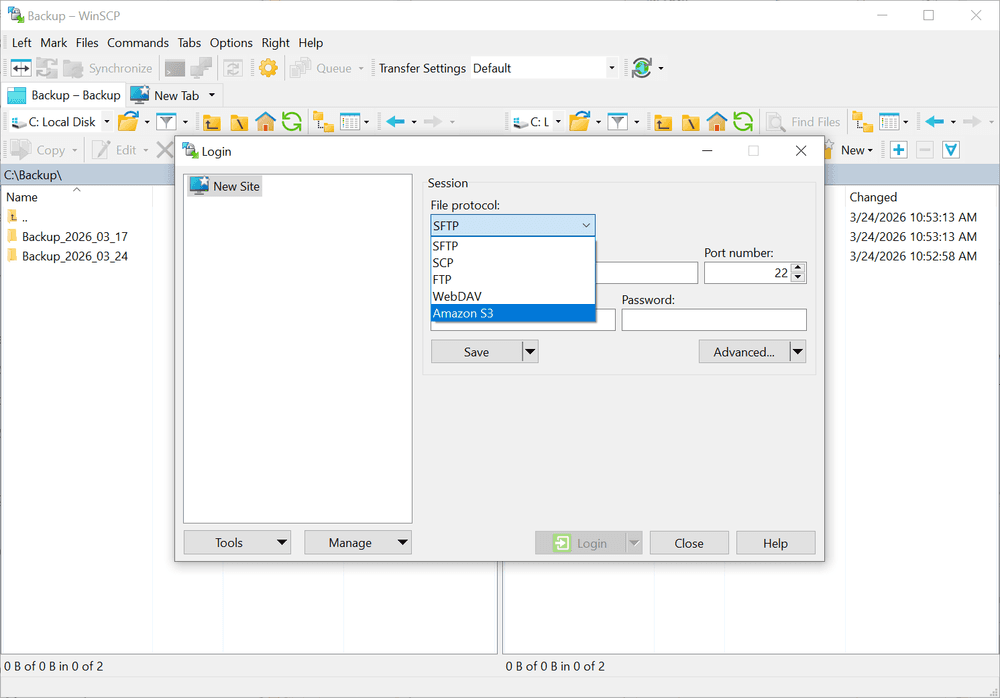
Task: Choose FTP from protocol list
Action: click(x=513, y=279)
